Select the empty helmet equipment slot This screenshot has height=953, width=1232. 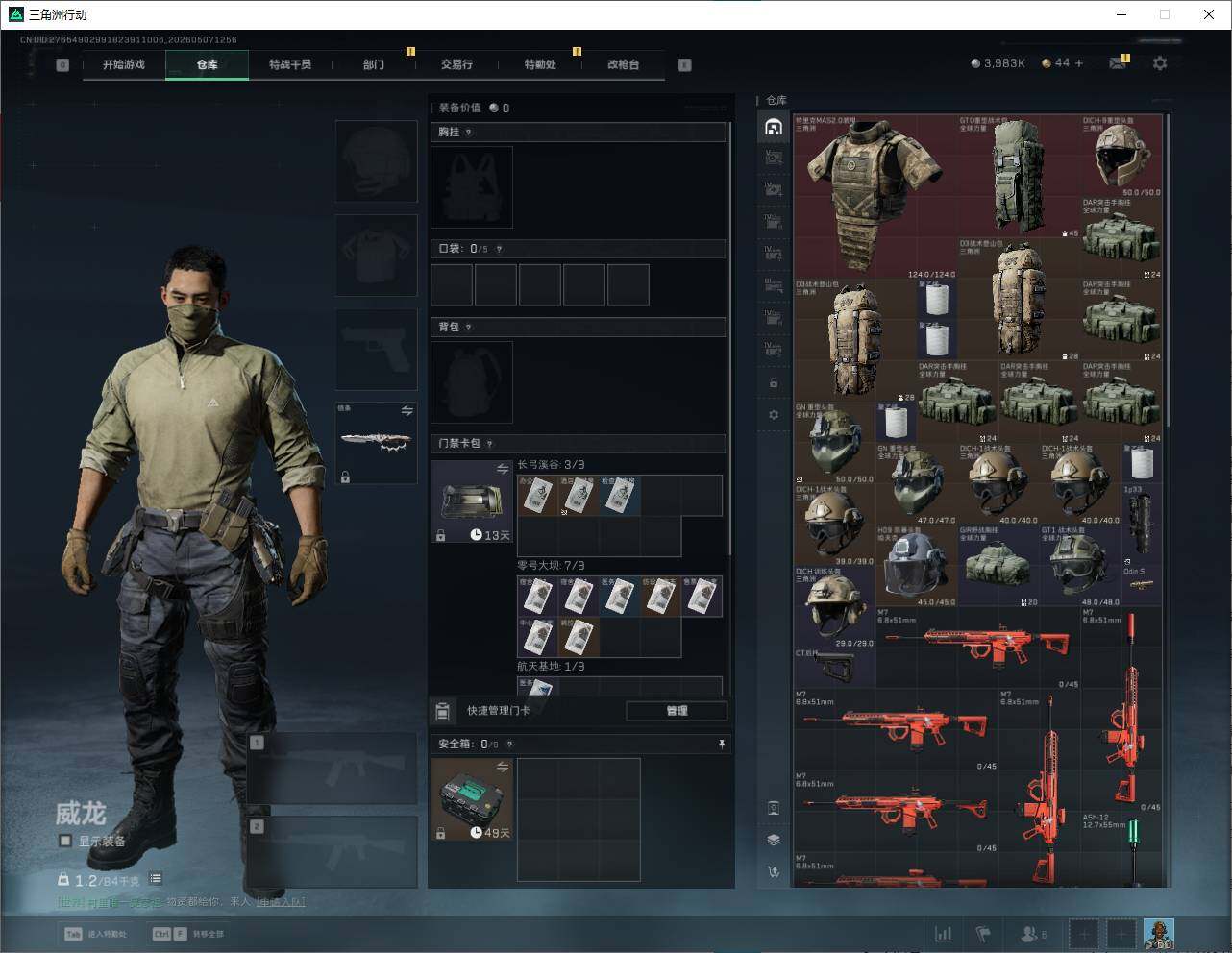(377, 160)
